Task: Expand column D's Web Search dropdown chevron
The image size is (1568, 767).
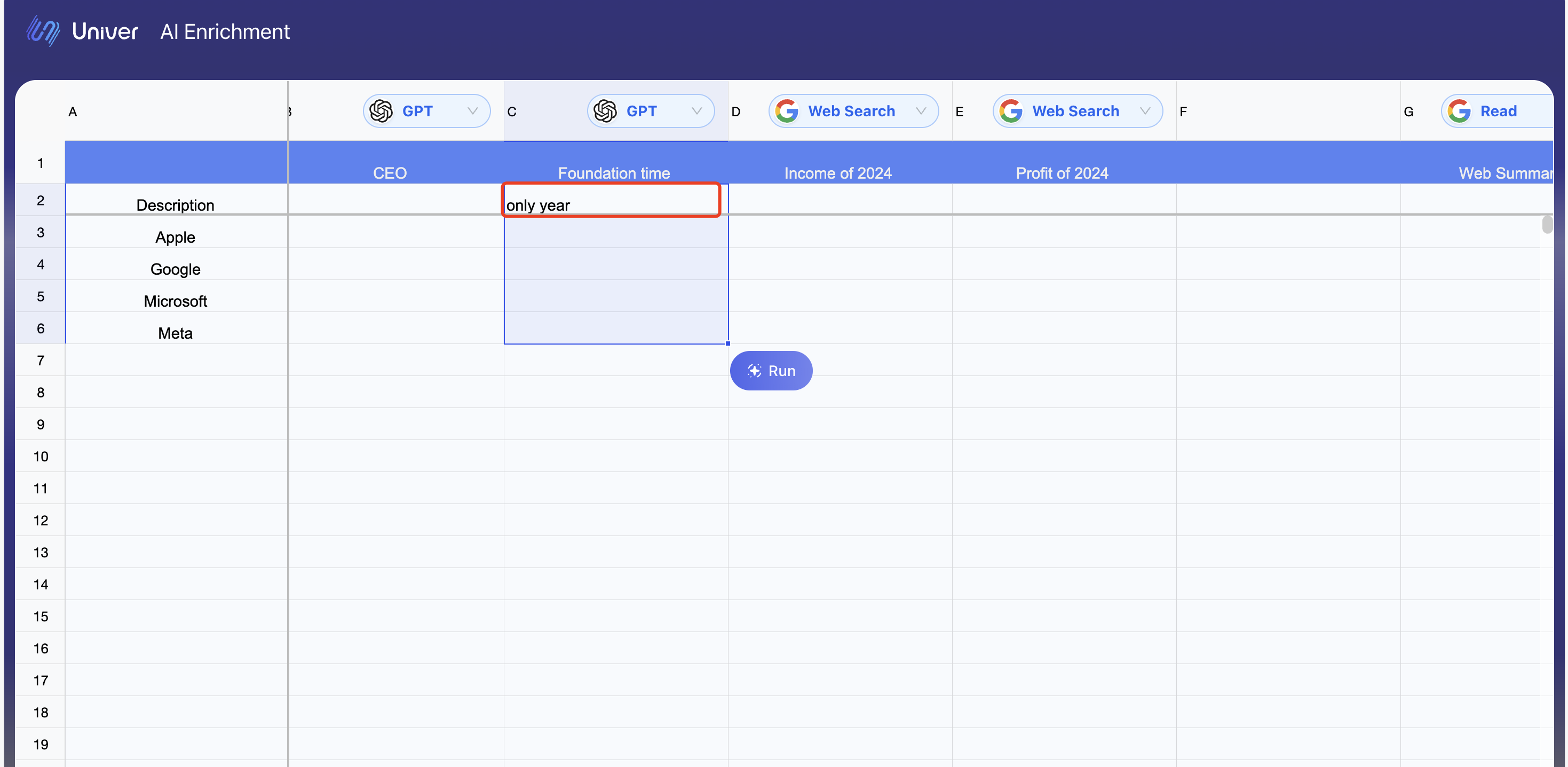Action: point(921,111)
